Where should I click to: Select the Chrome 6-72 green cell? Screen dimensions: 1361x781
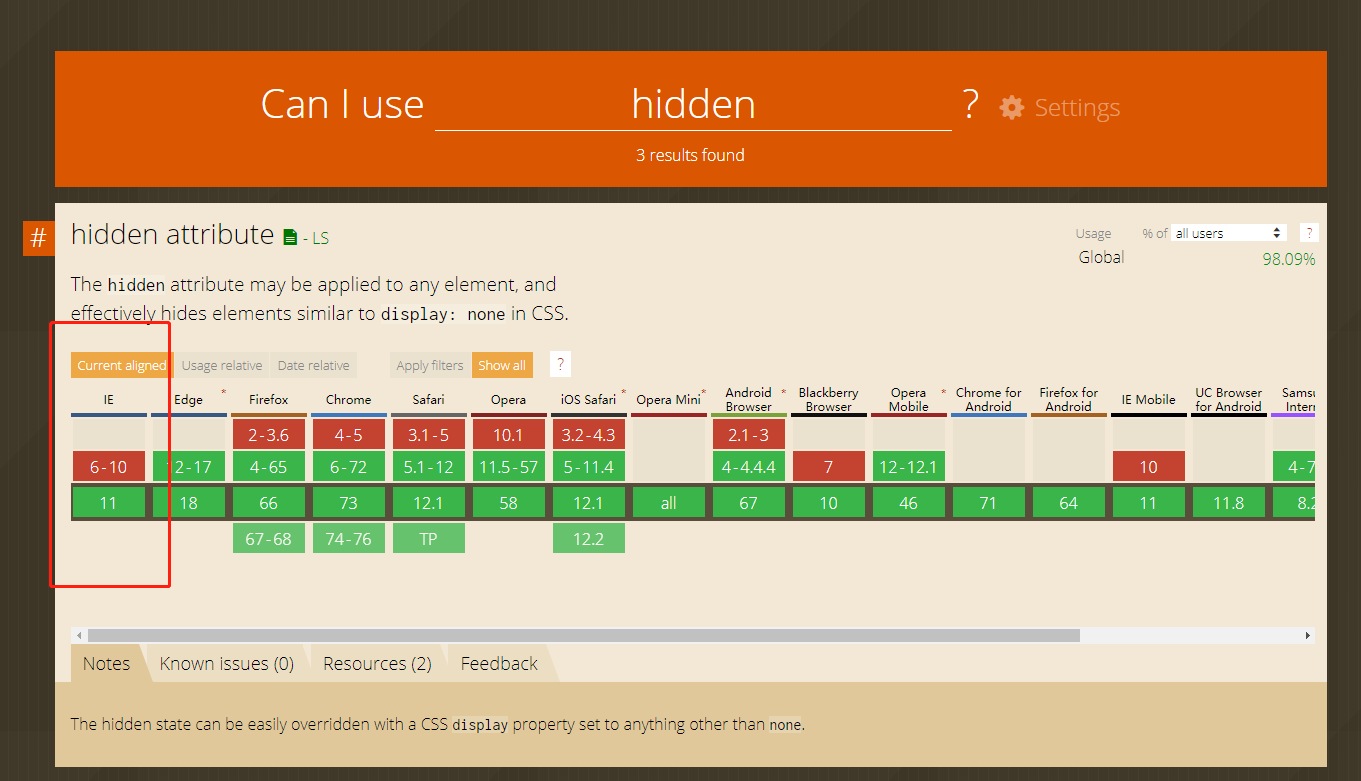[349, 467]
